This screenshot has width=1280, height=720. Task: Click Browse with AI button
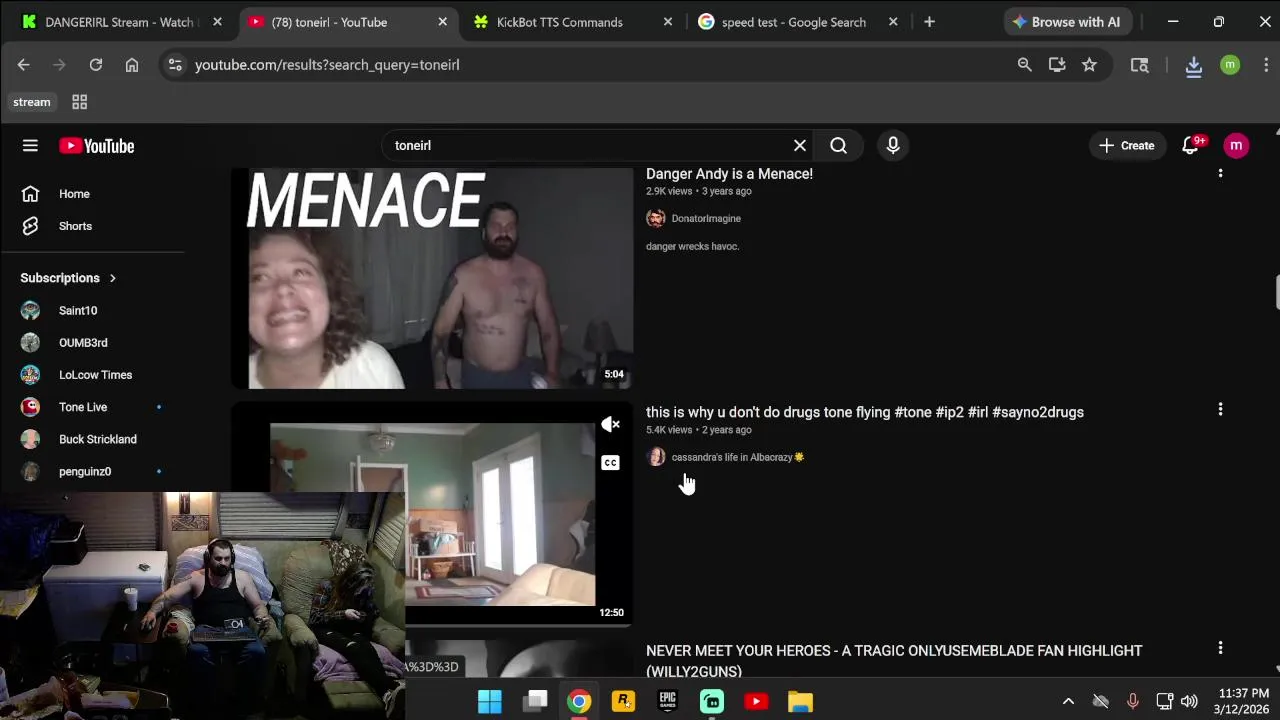pyautogui.click(x=1066, y=22)
